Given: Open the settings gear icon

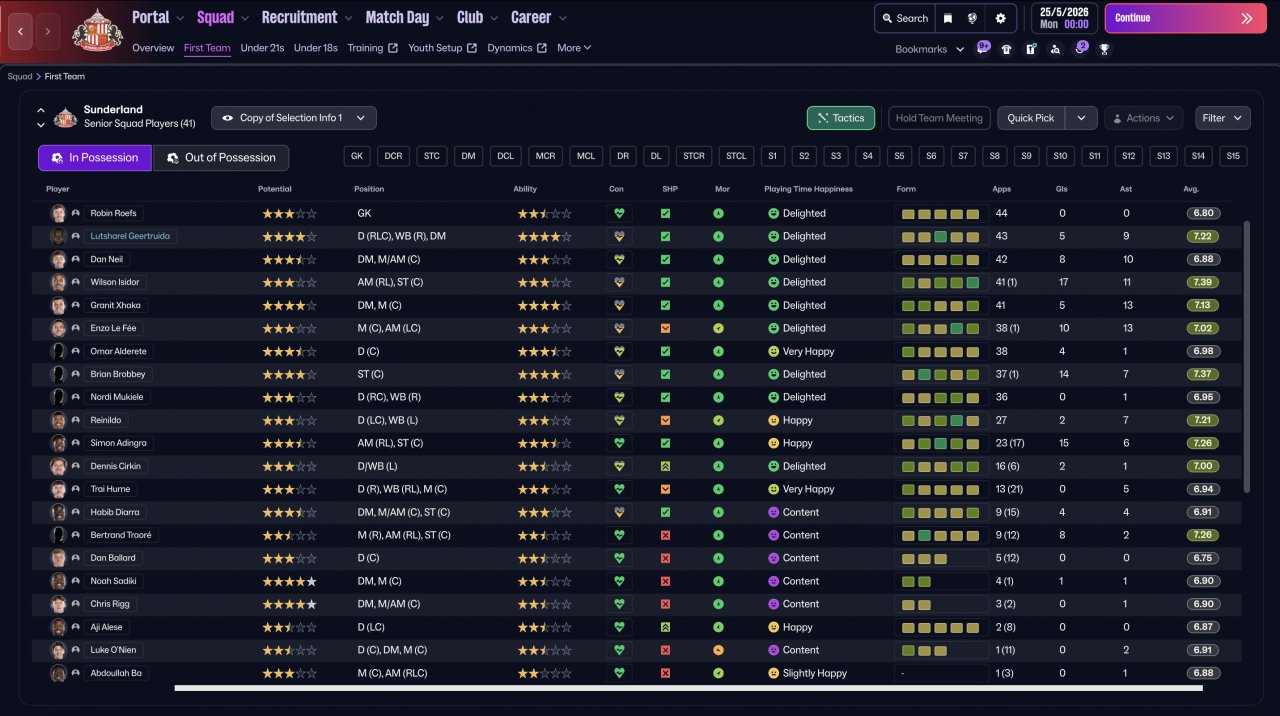Looking at the screenshot, I should (1000, 18).
